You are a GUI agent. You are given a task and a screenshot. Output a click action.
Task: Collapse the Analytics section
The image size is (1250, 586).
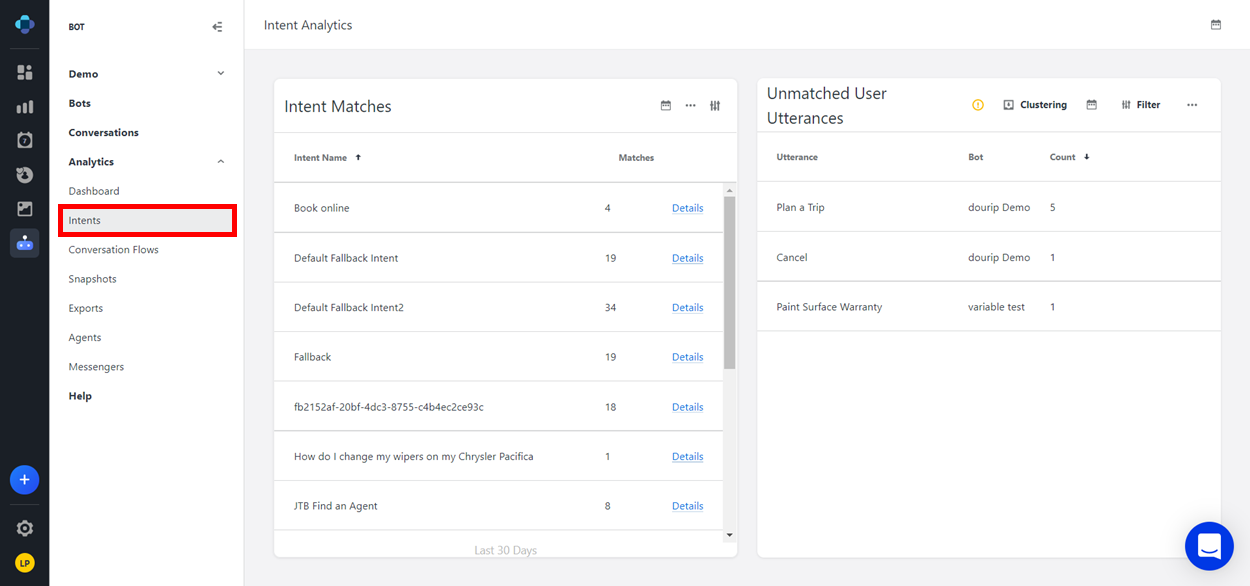tap(221, 162)
